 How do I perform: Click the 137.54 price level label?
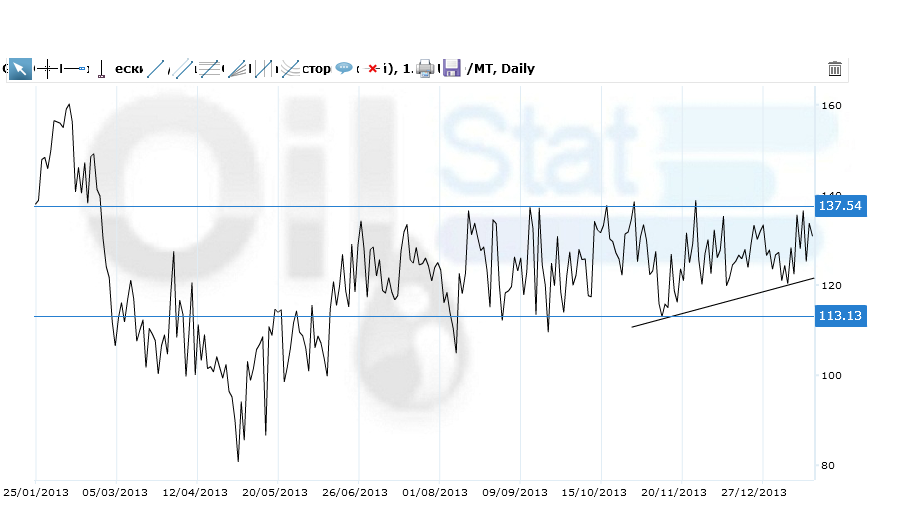840,206
